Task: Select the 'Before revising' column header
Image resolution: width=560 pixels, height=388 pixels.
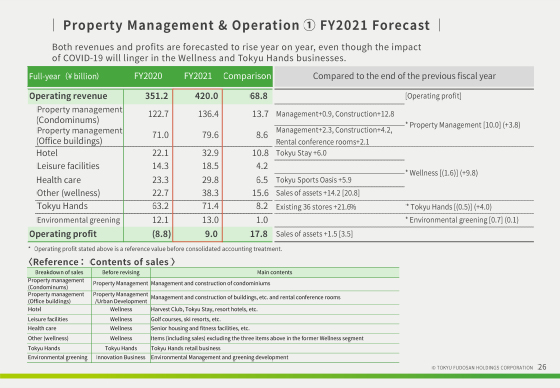Action: (121, 272)
